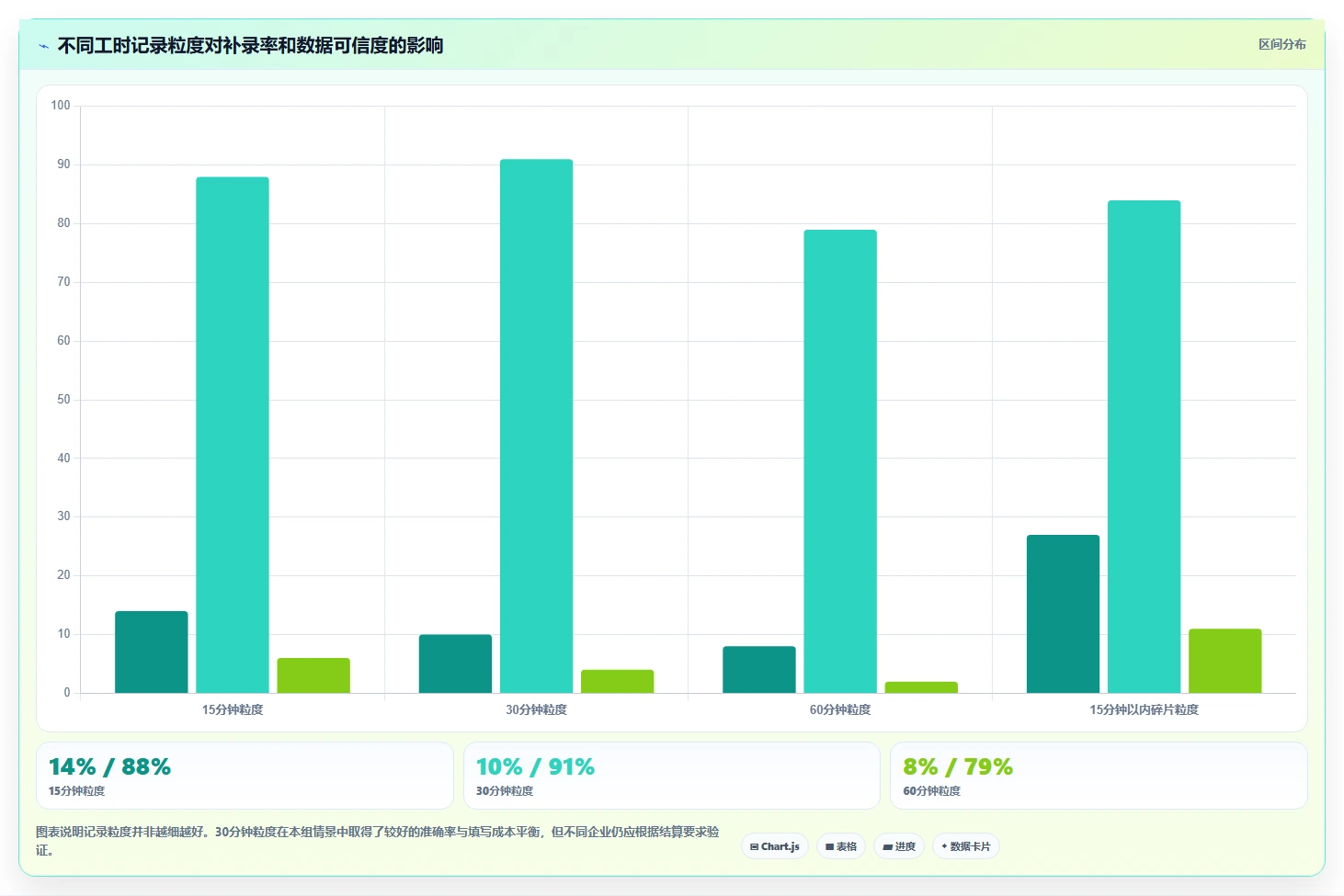Screen dimensions: 1344x896
Task: Click the x-axis label 30分钟粒度
Action: coord(537,709)
